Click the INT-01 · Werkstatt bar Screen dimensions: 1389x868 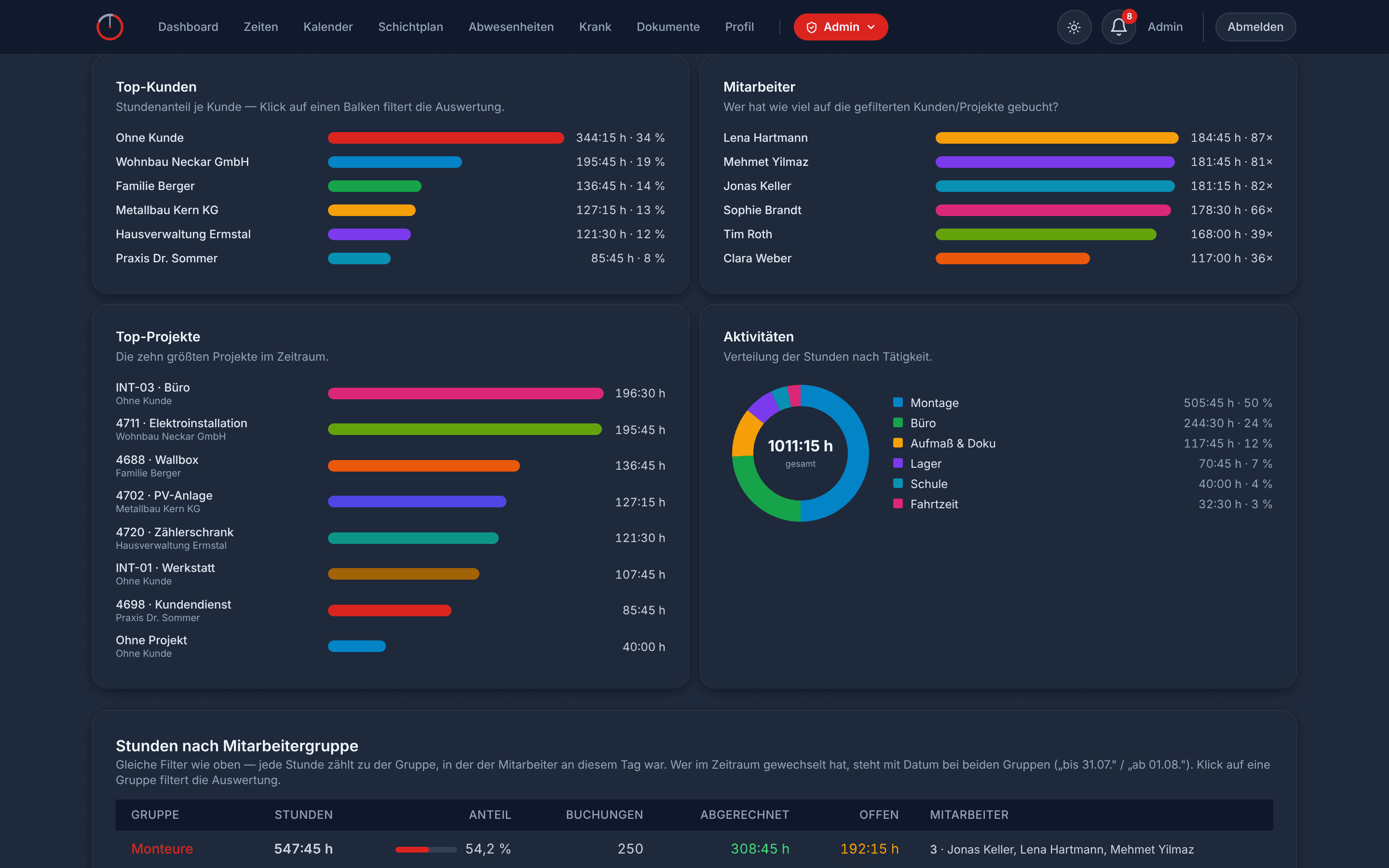pos(404,574)
